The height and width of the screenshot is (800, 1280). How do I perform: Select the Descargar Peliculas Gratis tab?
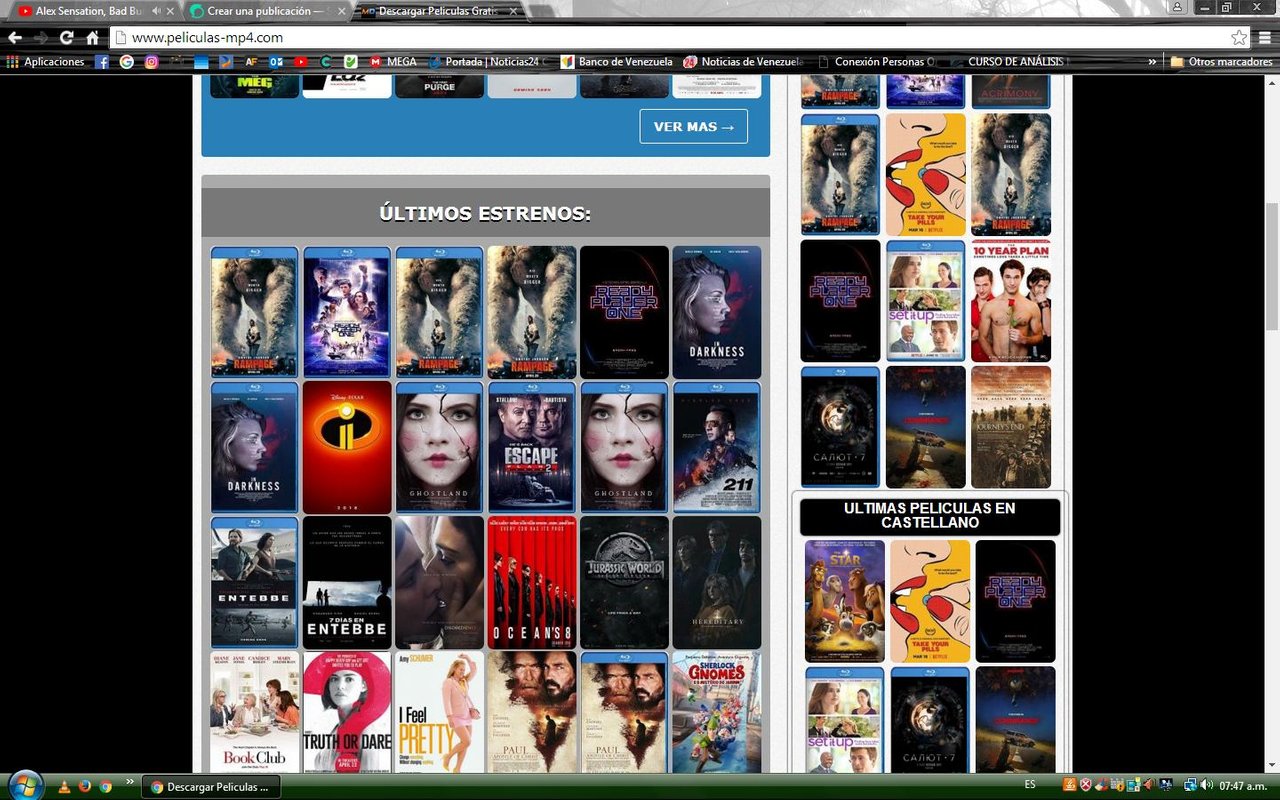tap(440, 11)
